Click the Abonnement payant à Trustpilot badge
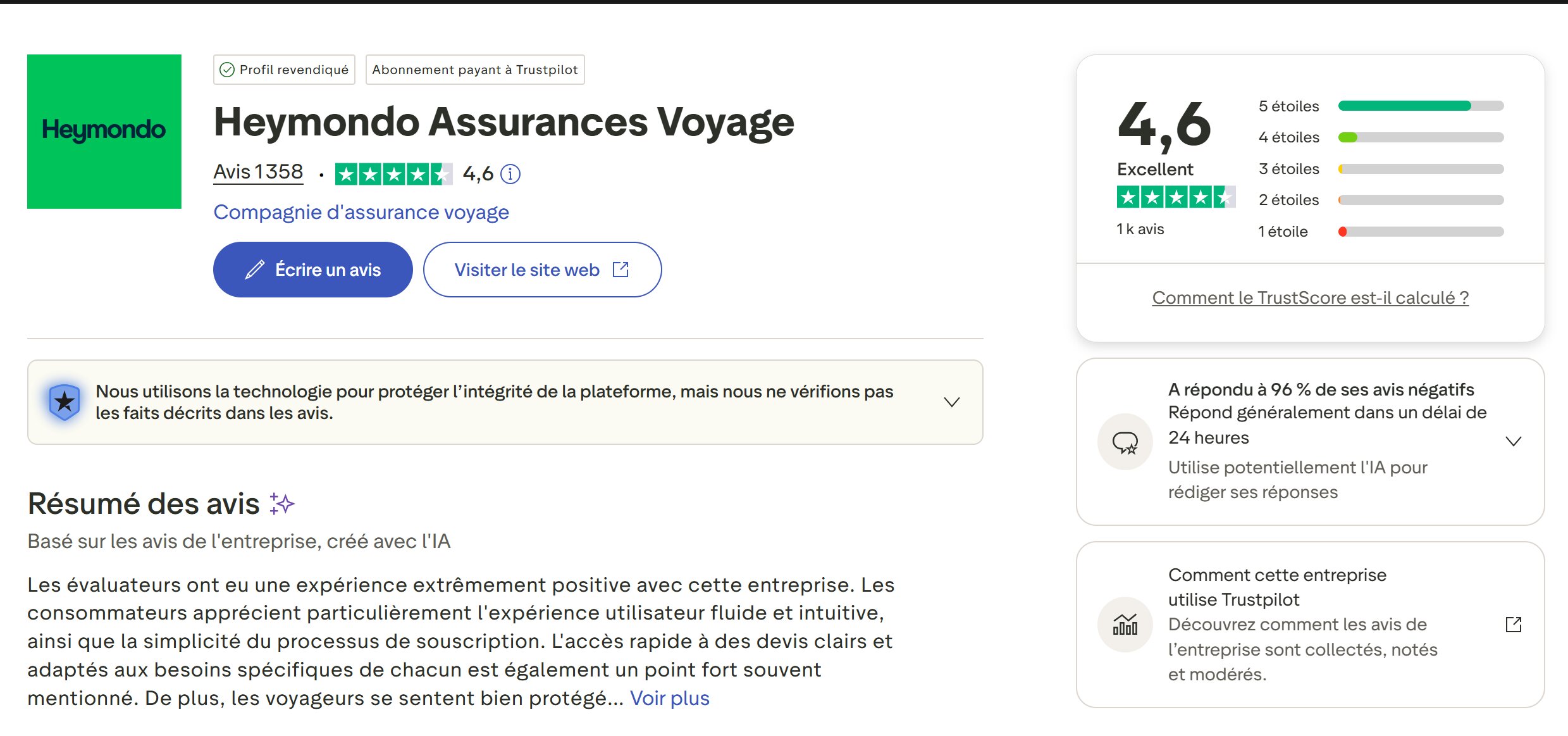Viewport: 1568px width, 736px height. 475,70
